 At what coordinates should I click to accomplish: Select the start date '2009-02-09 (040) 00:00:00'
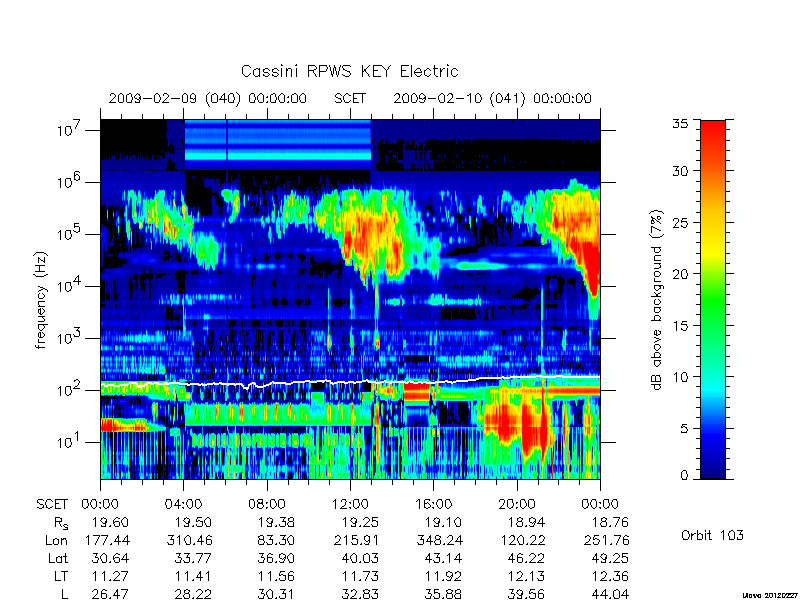[x=208, y=98]
